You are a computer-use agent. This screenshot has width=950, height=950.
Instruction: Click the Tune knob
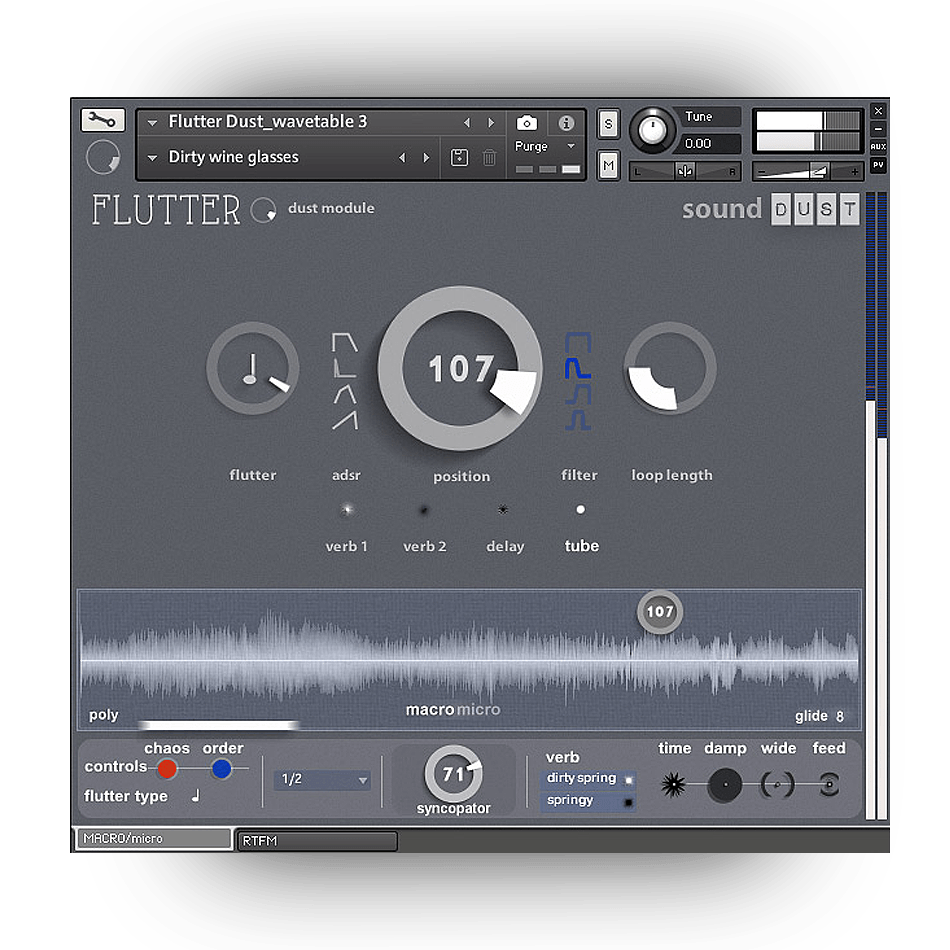point(652,130)
